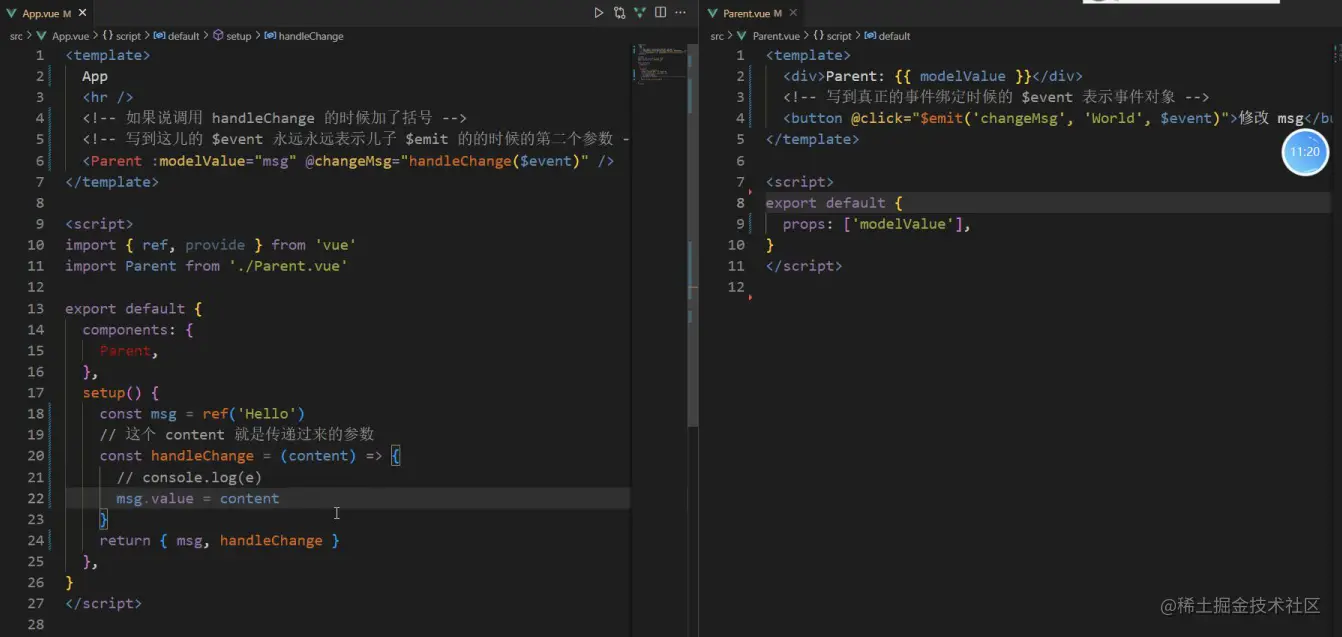The width and height of the screenshot is (1342, 637).
Task: Click the green Vue split-editors icon
Action: [640, 13]
